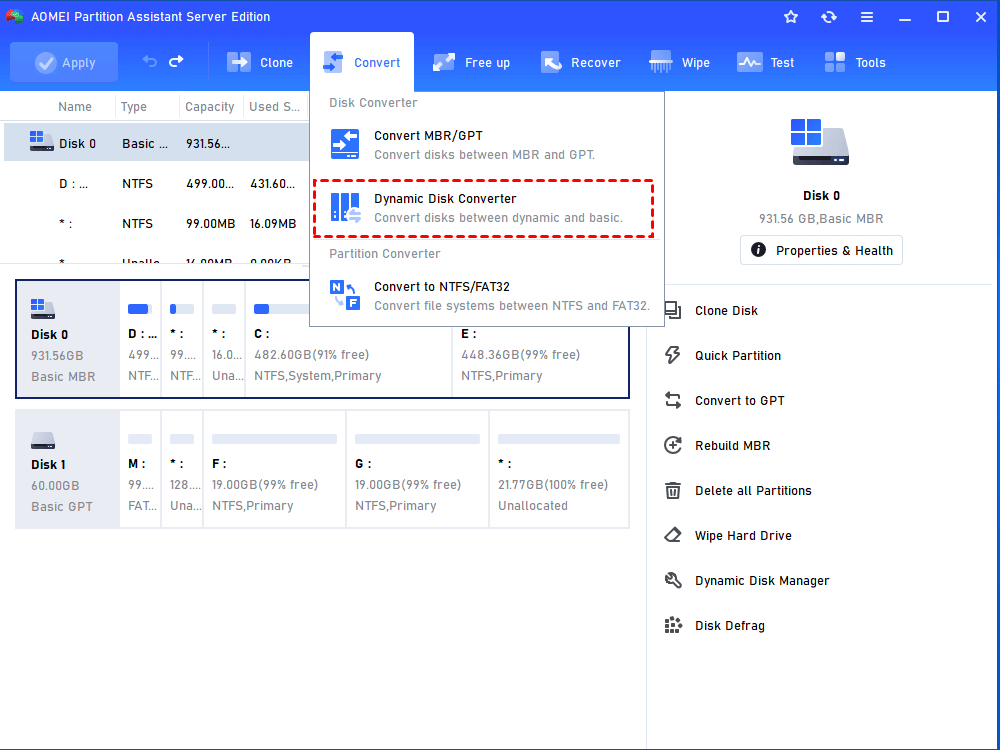The image size is (1000, 750).
Task: Click Delete all Partitions option
Action: pos(753,490)
